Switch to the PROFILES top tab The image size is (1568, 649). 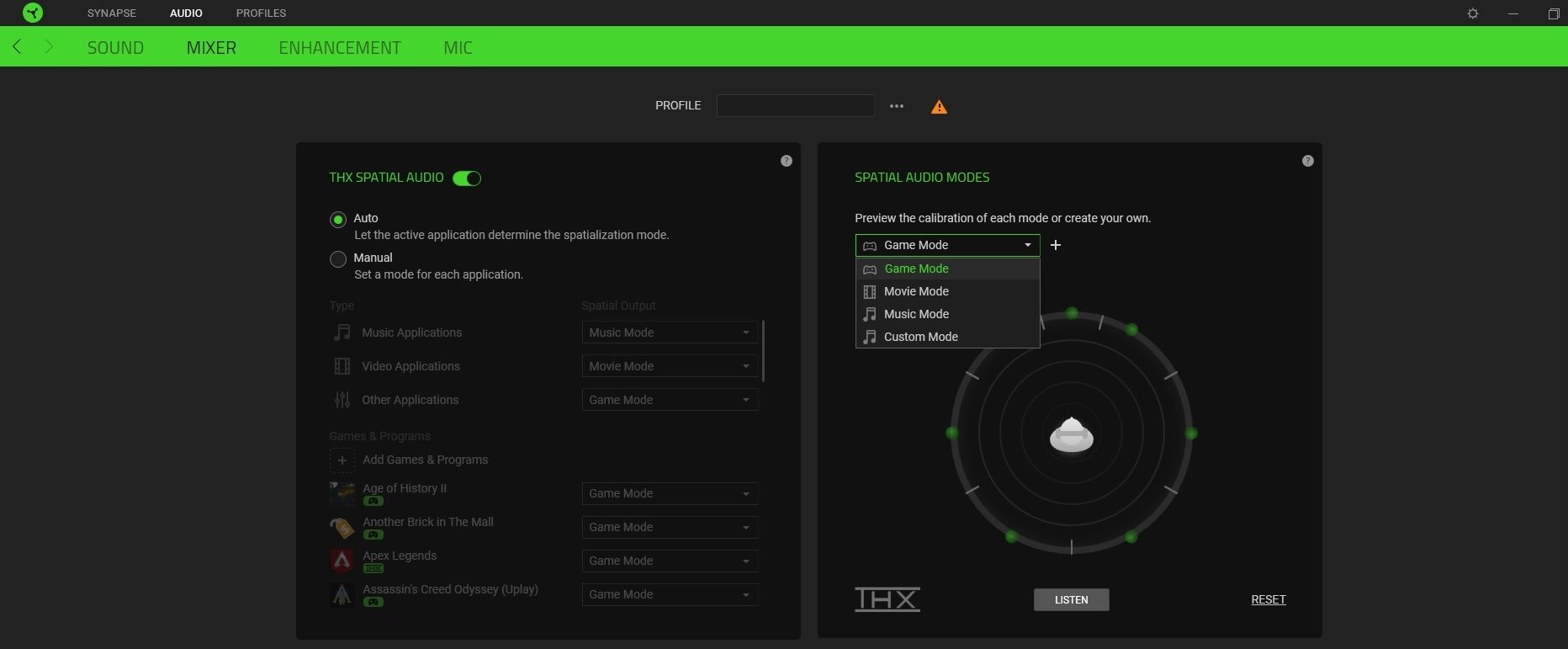pyautogui.click(x=261, y=13)
